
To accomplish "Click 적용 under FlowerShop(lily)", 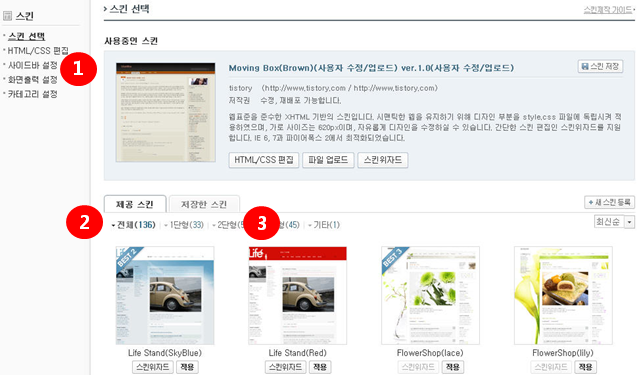I will pyautogui.click(x=585, y=367).
